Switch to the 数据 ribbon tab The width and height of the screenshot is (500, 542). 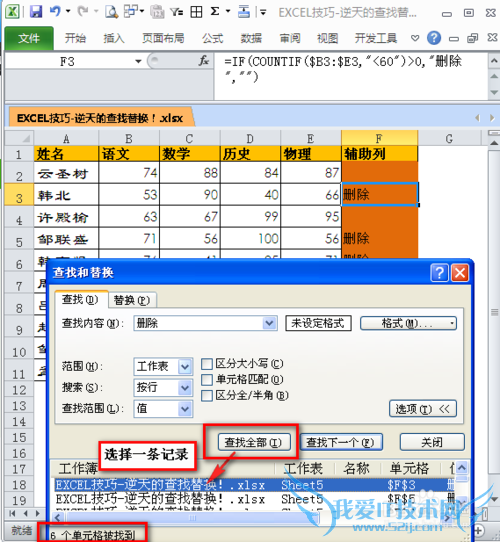click(x=251, y=38)
